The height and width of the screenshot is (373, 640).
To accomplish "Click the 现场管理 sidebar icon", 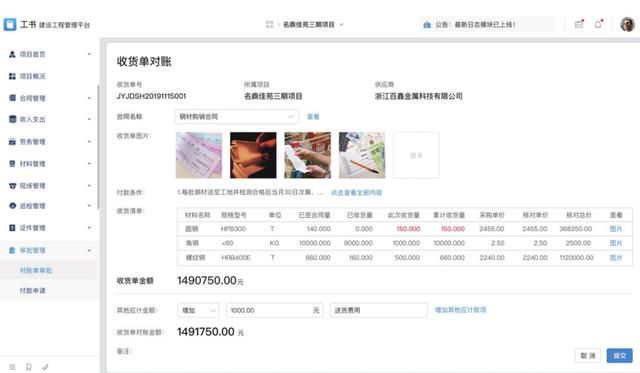I will (x=12, y=186).
